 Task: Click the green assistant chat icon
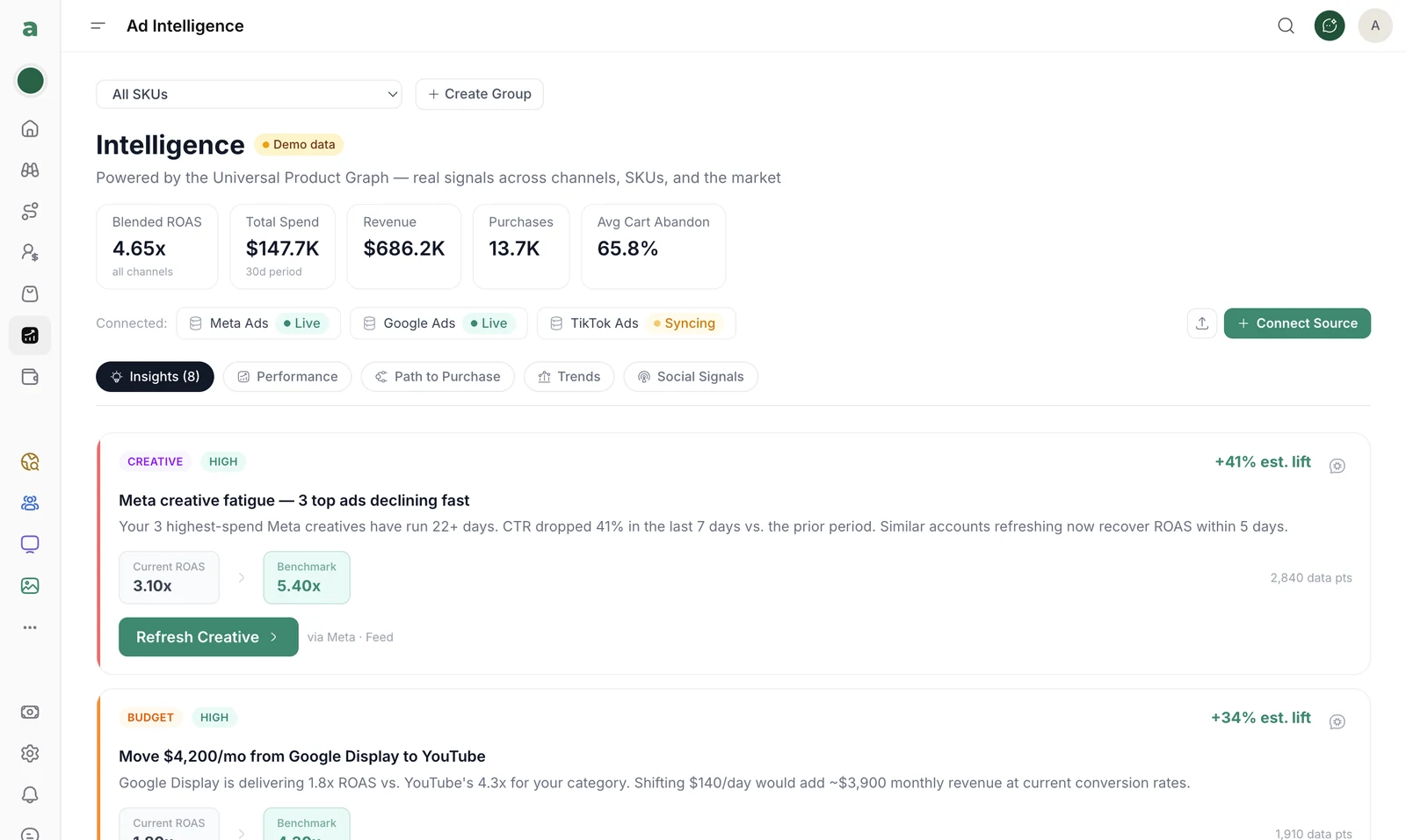(1330, 25)
